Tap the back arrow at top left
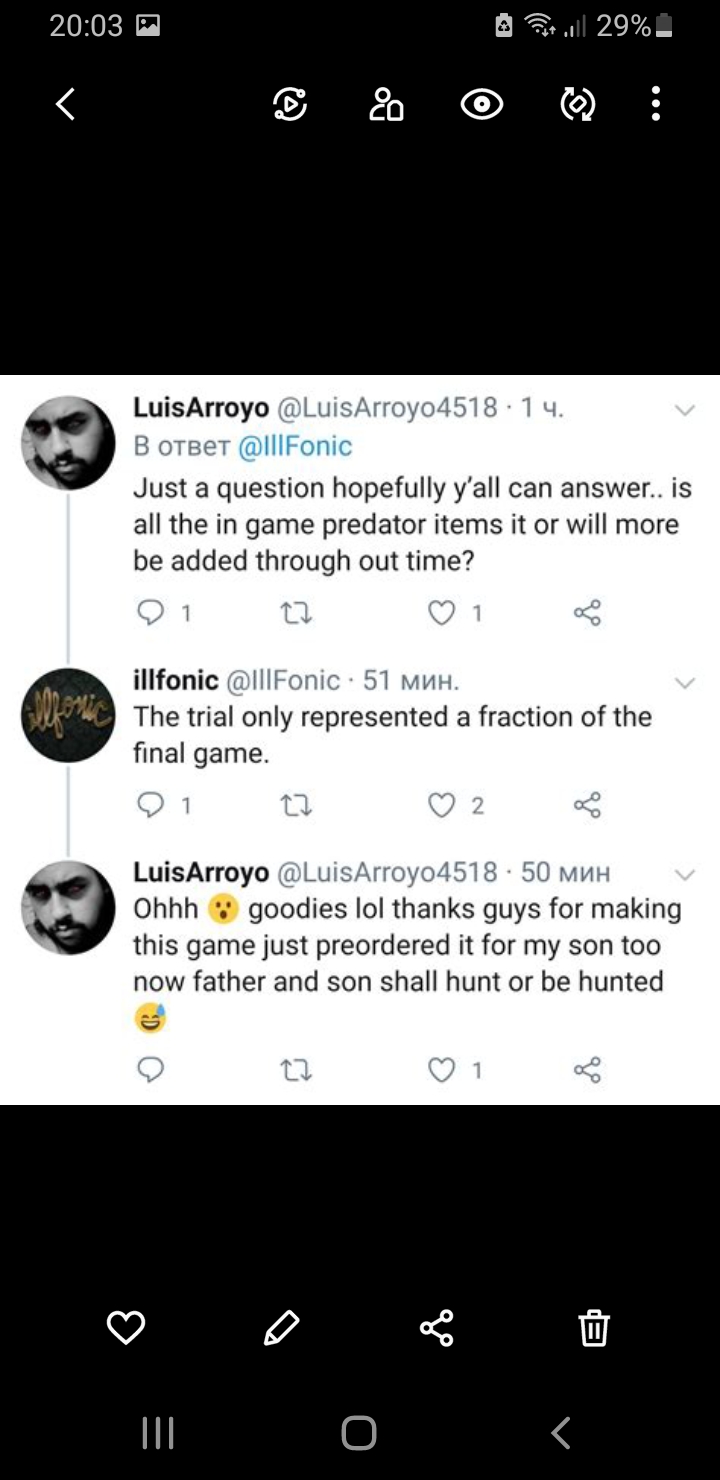720x1480 pixels. pos(66,104)
